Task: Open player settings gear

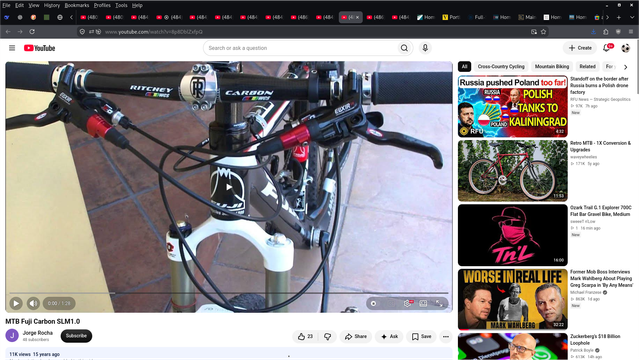Action: coord(407,303)
